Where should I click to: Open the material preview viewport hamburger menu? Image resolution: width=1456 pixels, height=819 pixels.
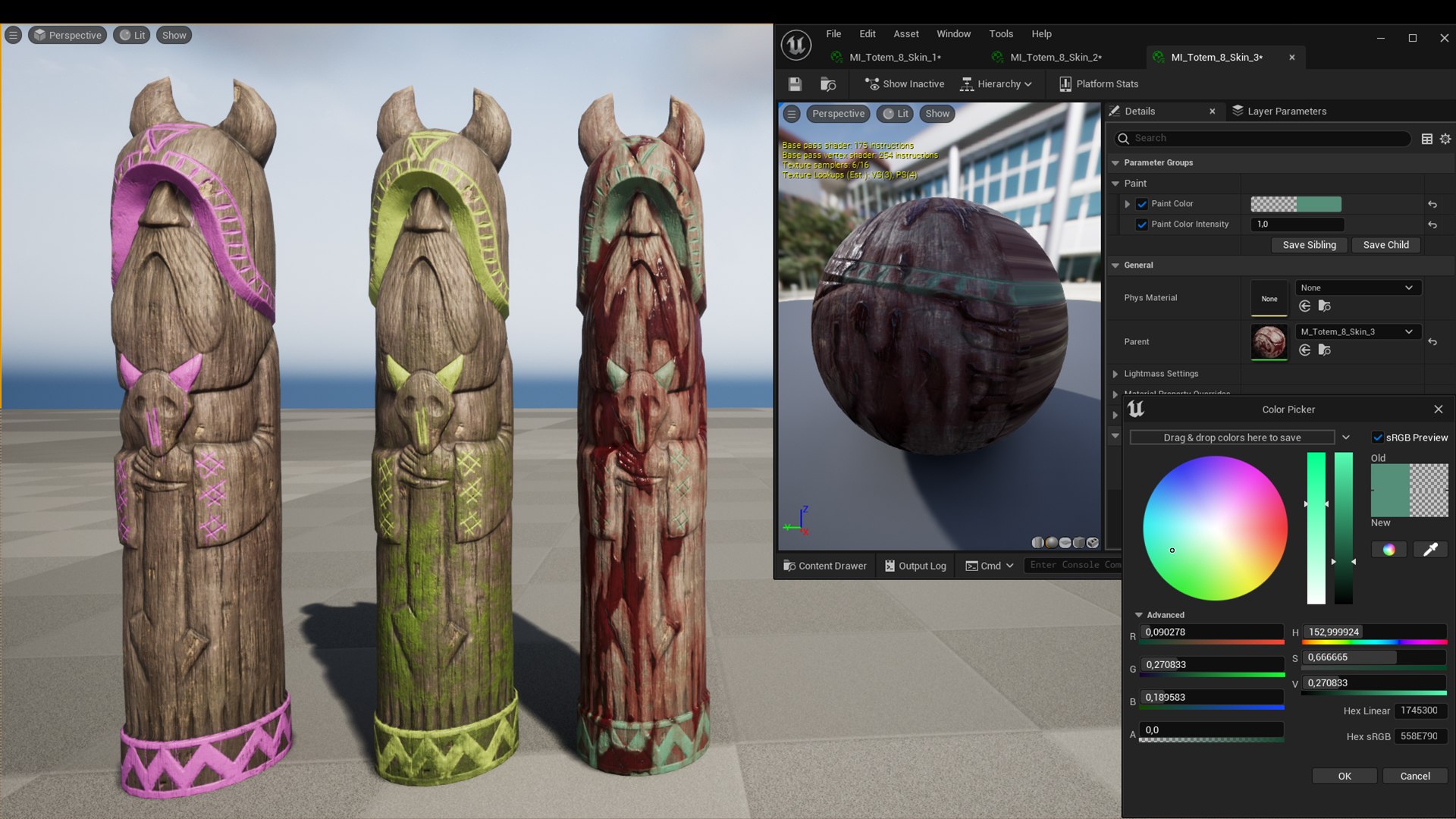792,114
